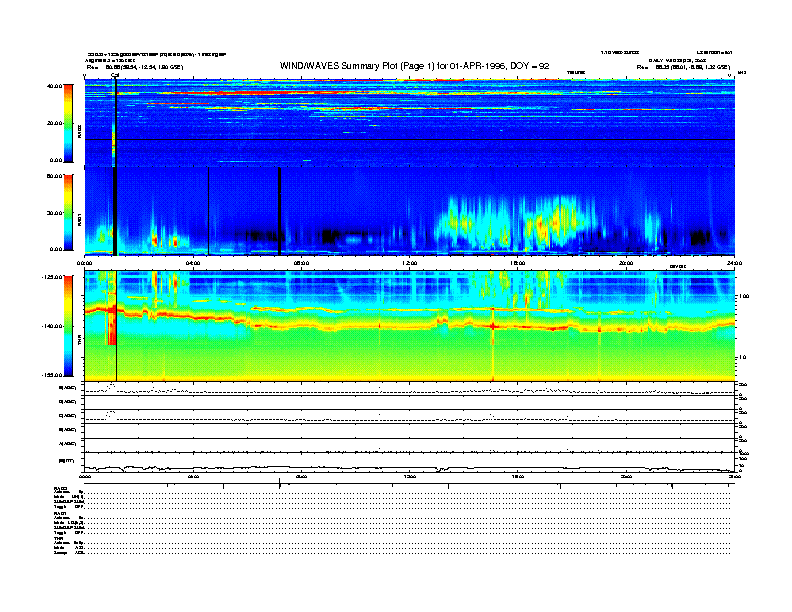This screenshot has width=792, height=612.
Task: Click the WIND/WAVES Summary Plot title
Action: coord(414,66)
